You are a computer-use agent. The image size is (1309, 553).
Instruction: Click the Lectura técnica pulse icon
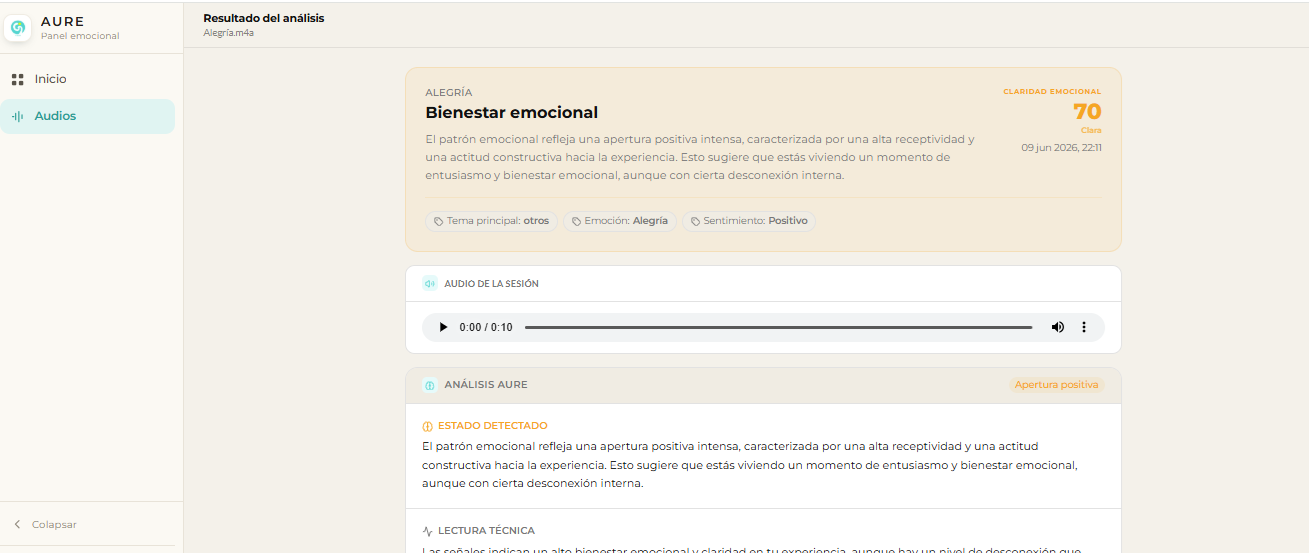click(x=428, y=531)
